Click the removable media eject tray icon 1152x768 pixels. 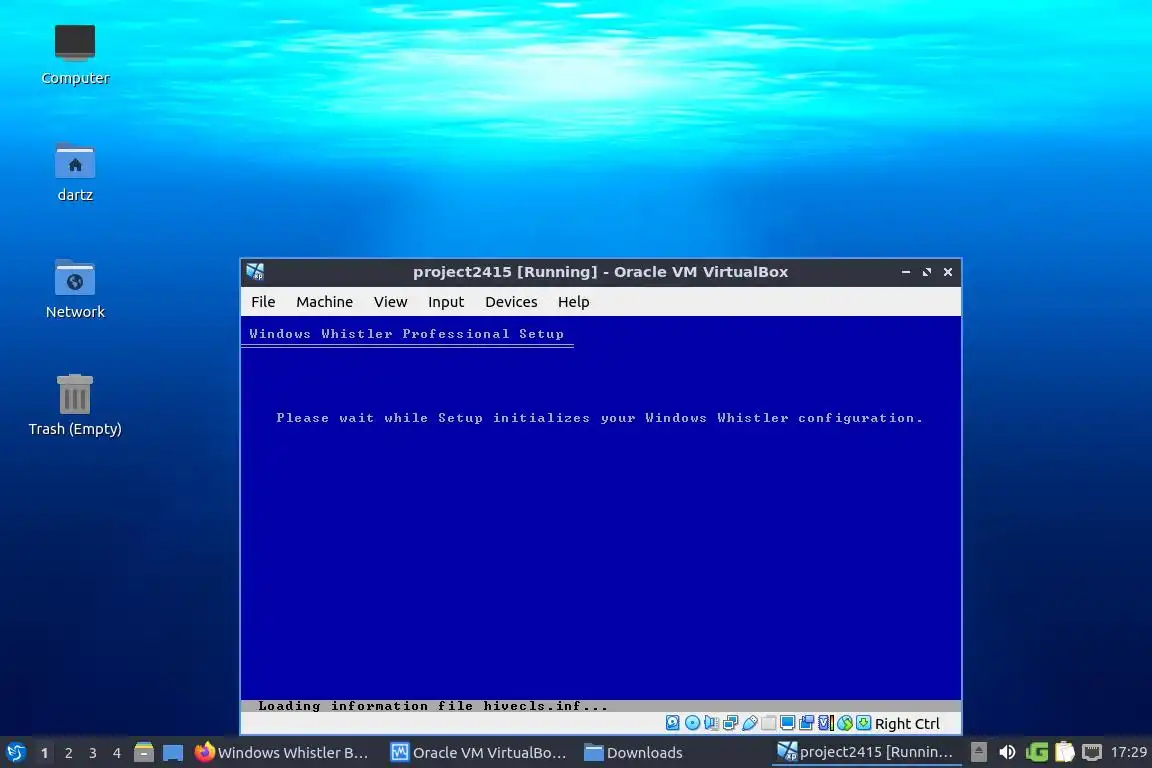click(979, 752)
